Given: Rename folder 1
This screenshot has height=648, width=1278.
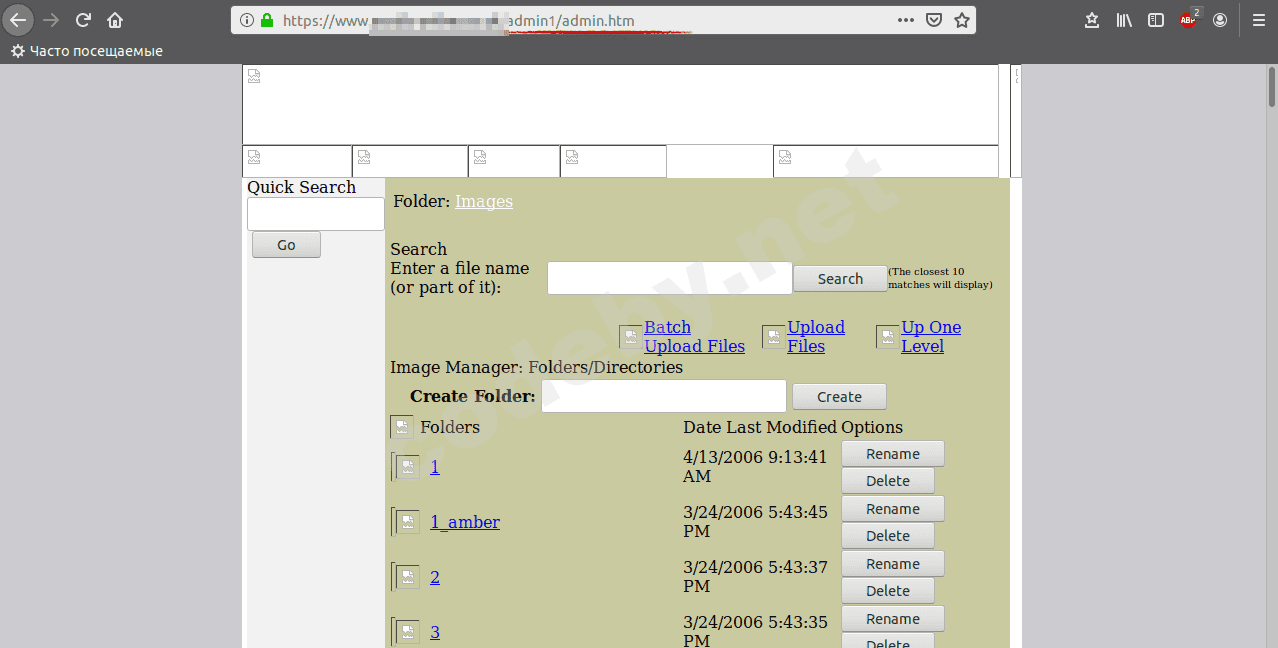Looking at the screenshot, I should point(893,454).
